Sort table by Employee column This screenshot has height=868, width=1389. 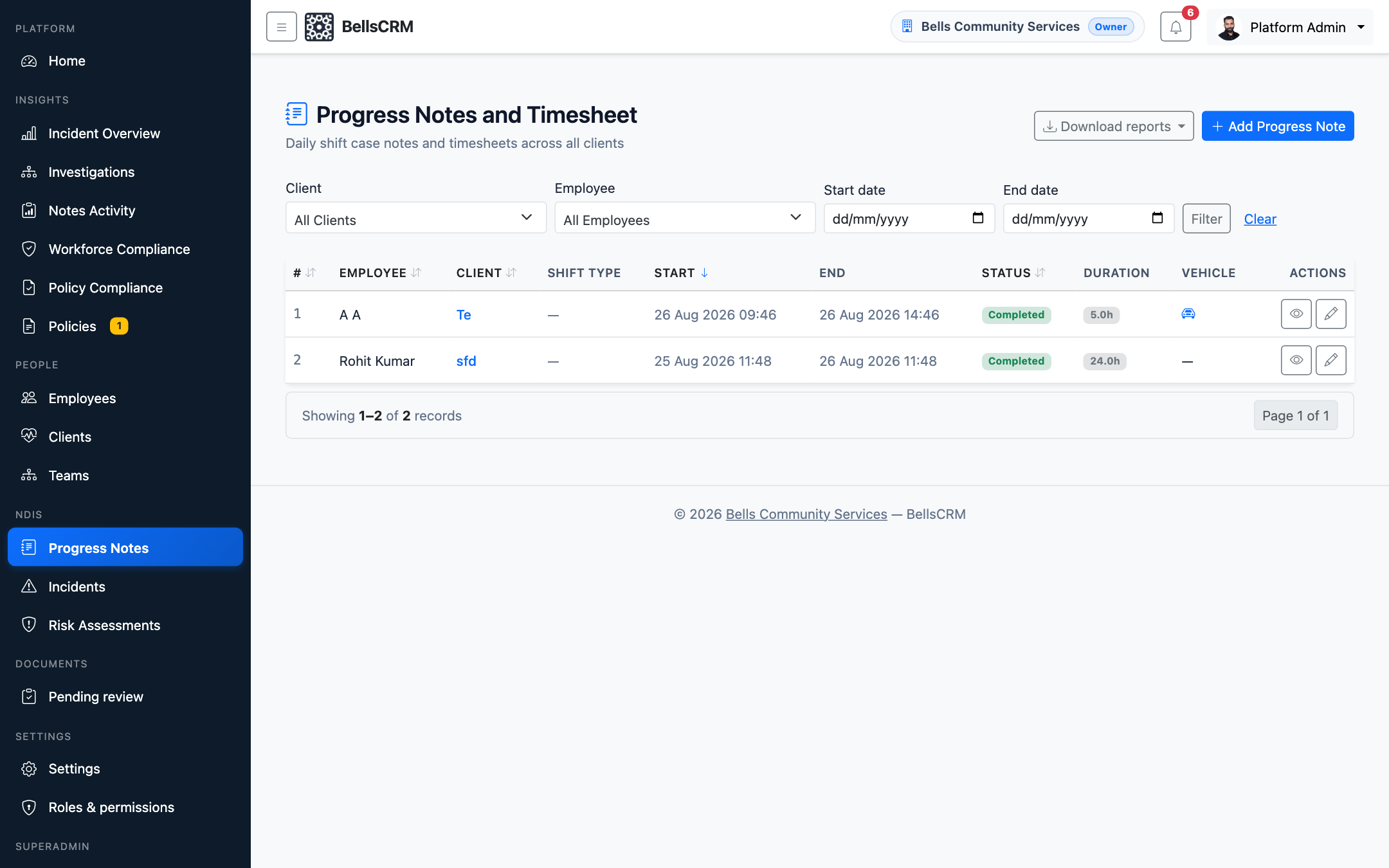tap(379, 273)
